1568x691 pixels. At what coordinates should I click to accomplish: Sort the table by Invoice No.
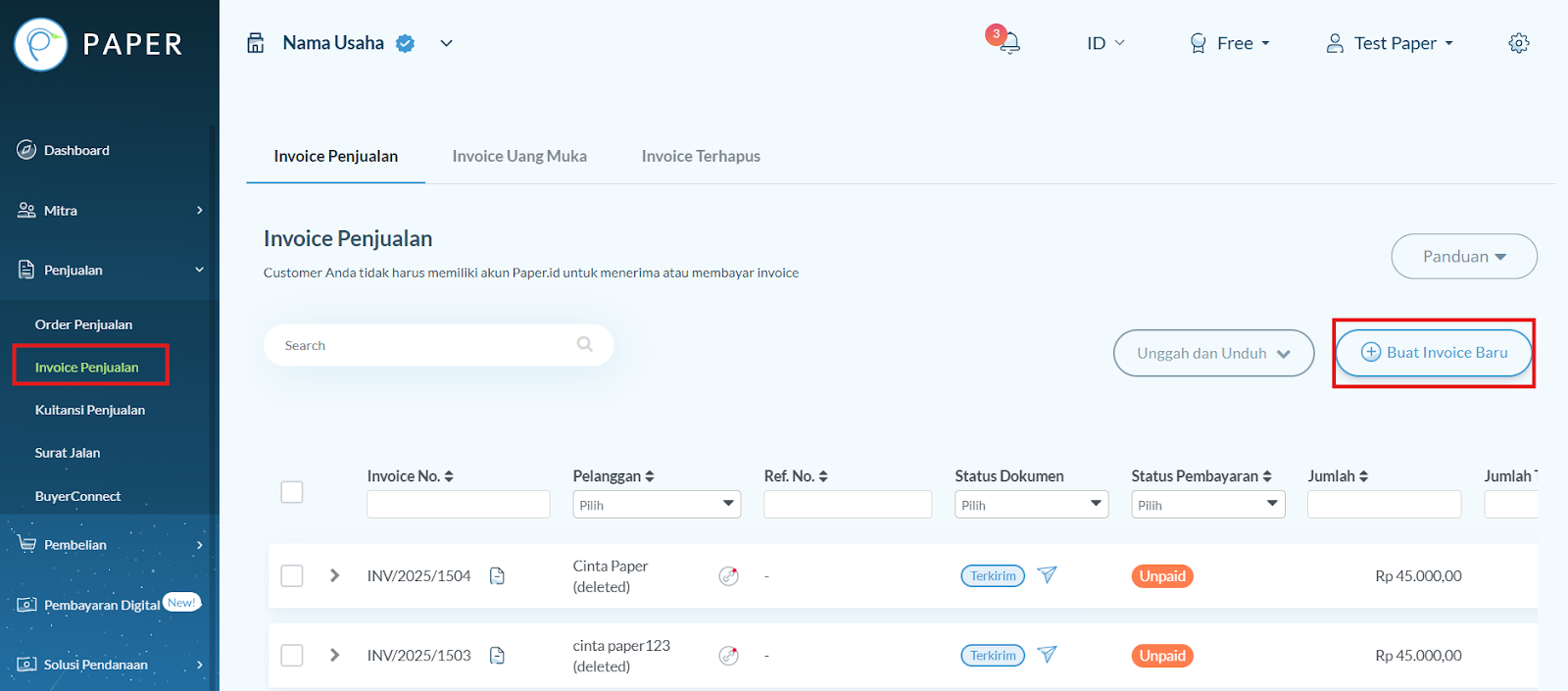click(449, 476)
